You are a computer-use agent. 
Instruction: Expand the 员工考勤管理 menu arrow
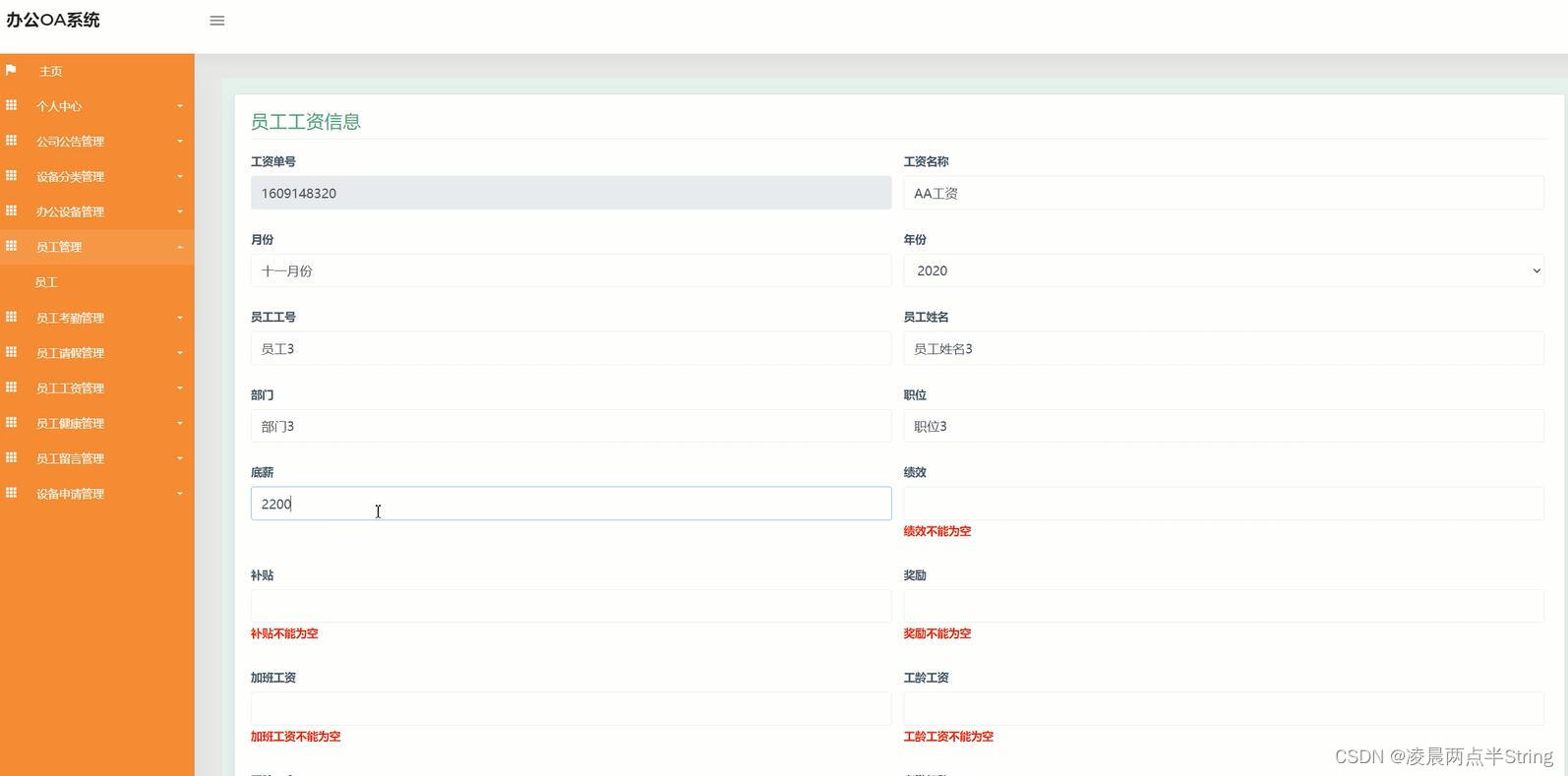coord(180,318)
